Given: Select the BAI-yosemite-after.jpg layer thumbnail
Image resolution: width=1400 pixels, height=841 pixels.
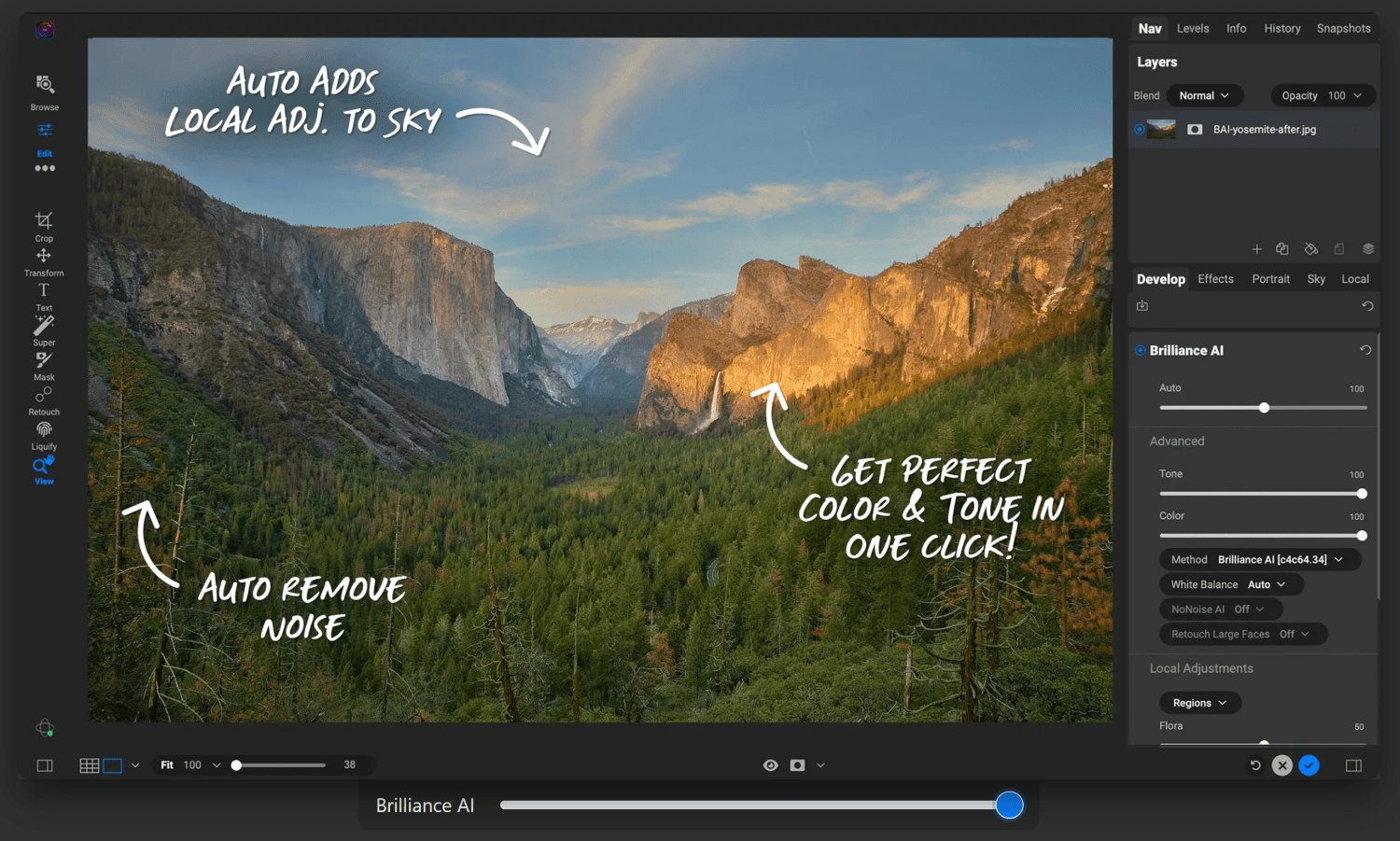Looking at the screenshot, I should pyautogui.click(x=1161, y=130).
